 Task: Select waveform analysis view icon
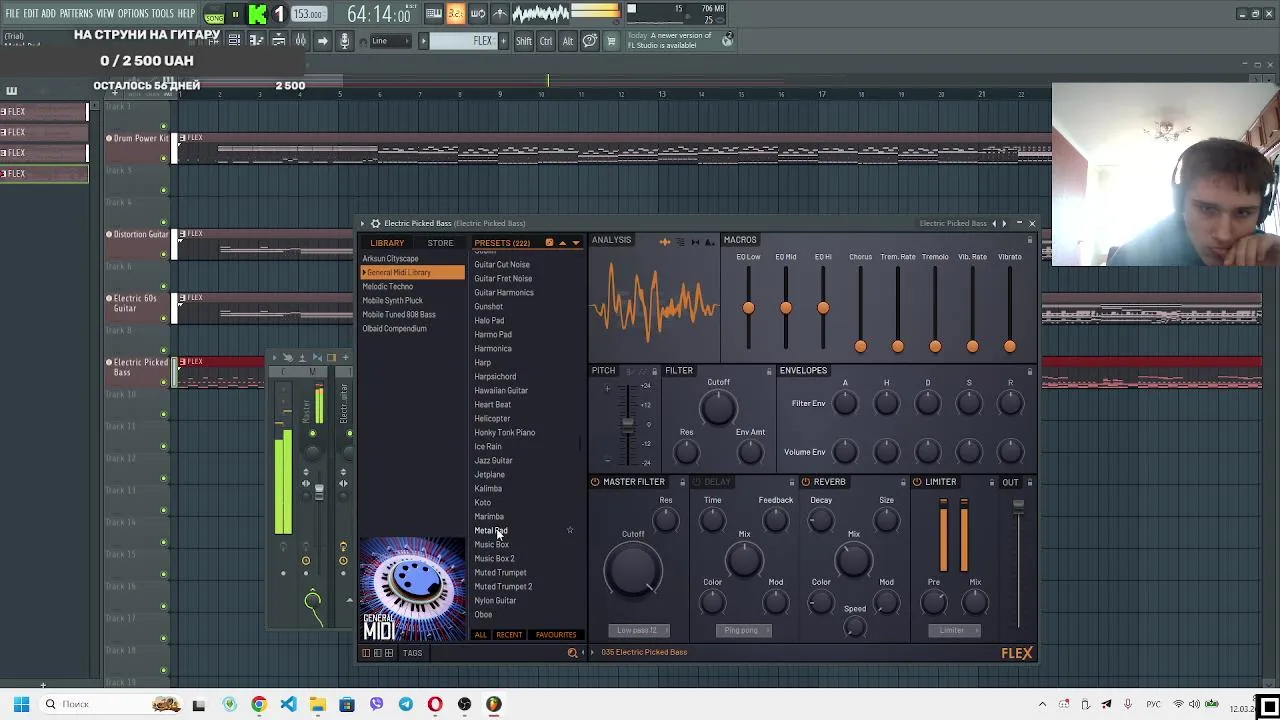pos(664,241)
